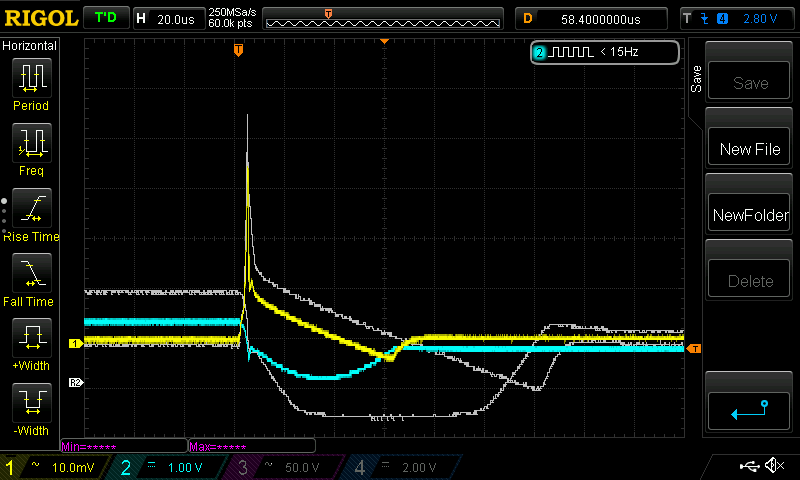Click the T'D trigger status indicator
Image resolution: width=800 pixels, height=480 pixels.
pyautogui.click(x=106, y=18)
